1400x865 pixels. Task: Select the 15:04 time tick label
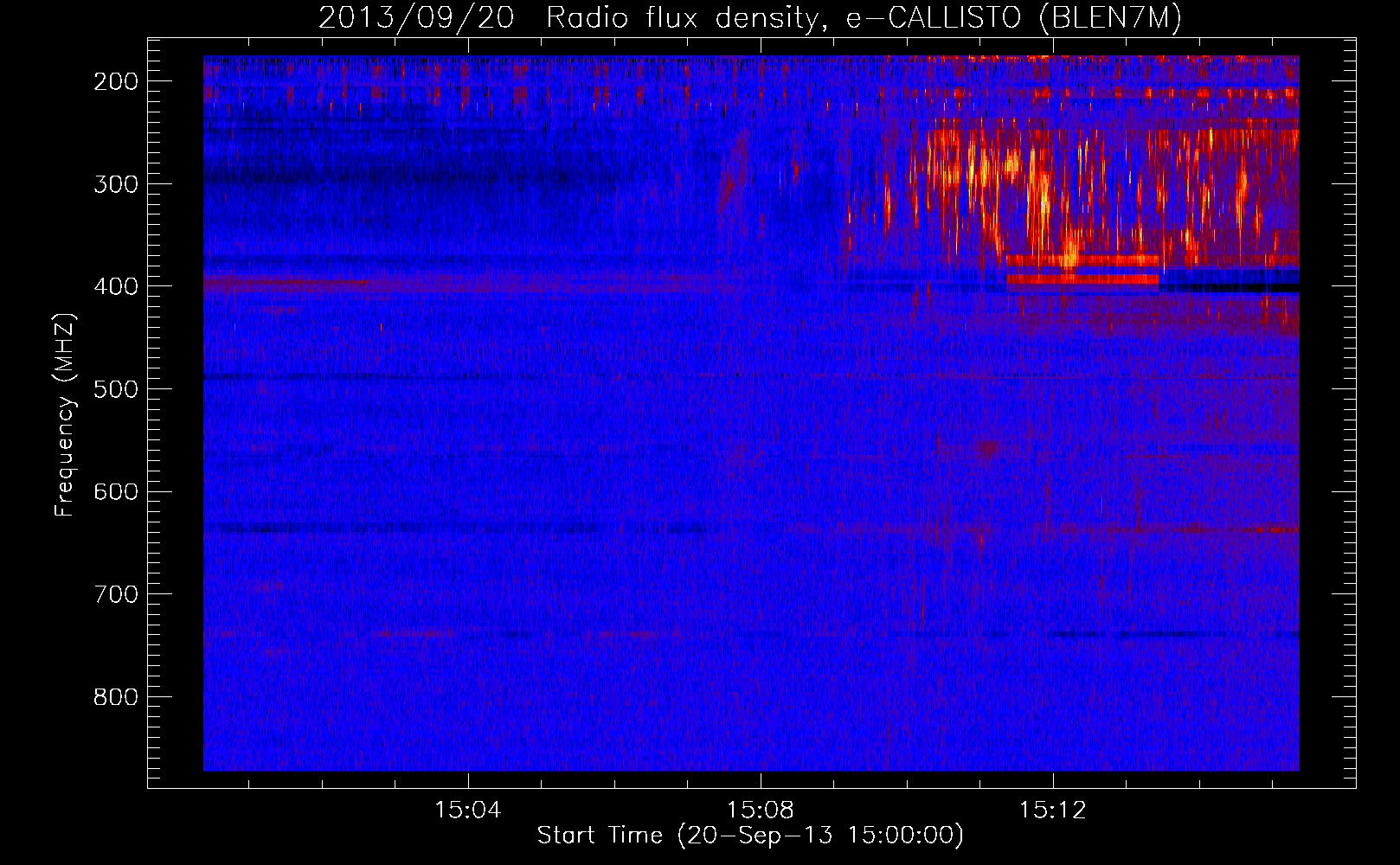tap(468, 811)
